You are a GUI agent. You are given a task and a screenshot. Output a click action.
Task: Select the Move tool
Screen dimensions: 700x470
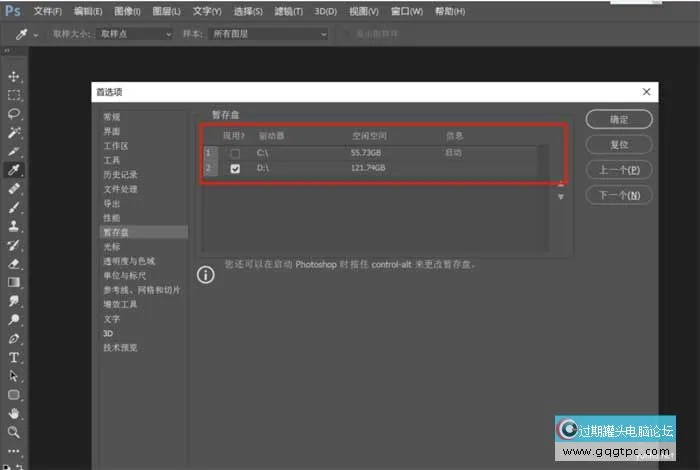click(14, 76)
